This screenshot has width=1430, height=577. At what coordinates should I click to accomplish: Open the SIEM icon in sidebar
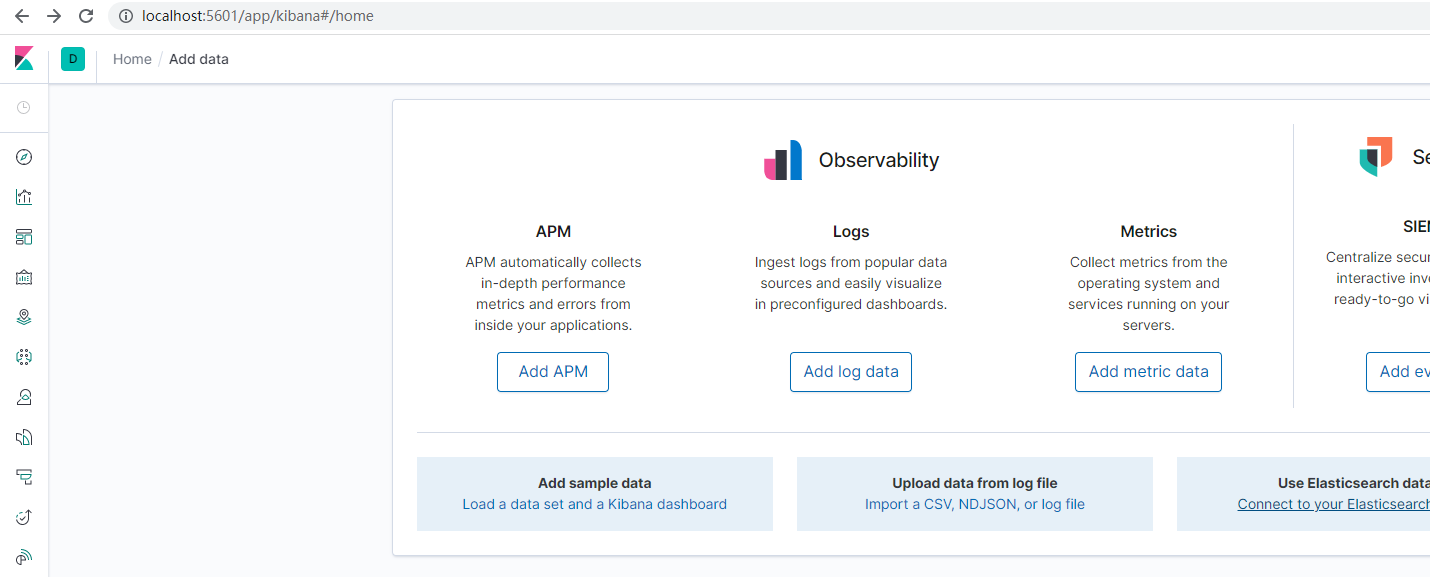(24, 557)
